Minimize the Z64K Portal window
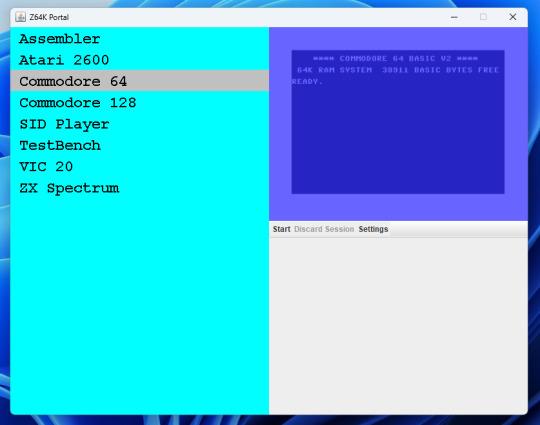This screenshot has height=425, width=540. [454, 17]
